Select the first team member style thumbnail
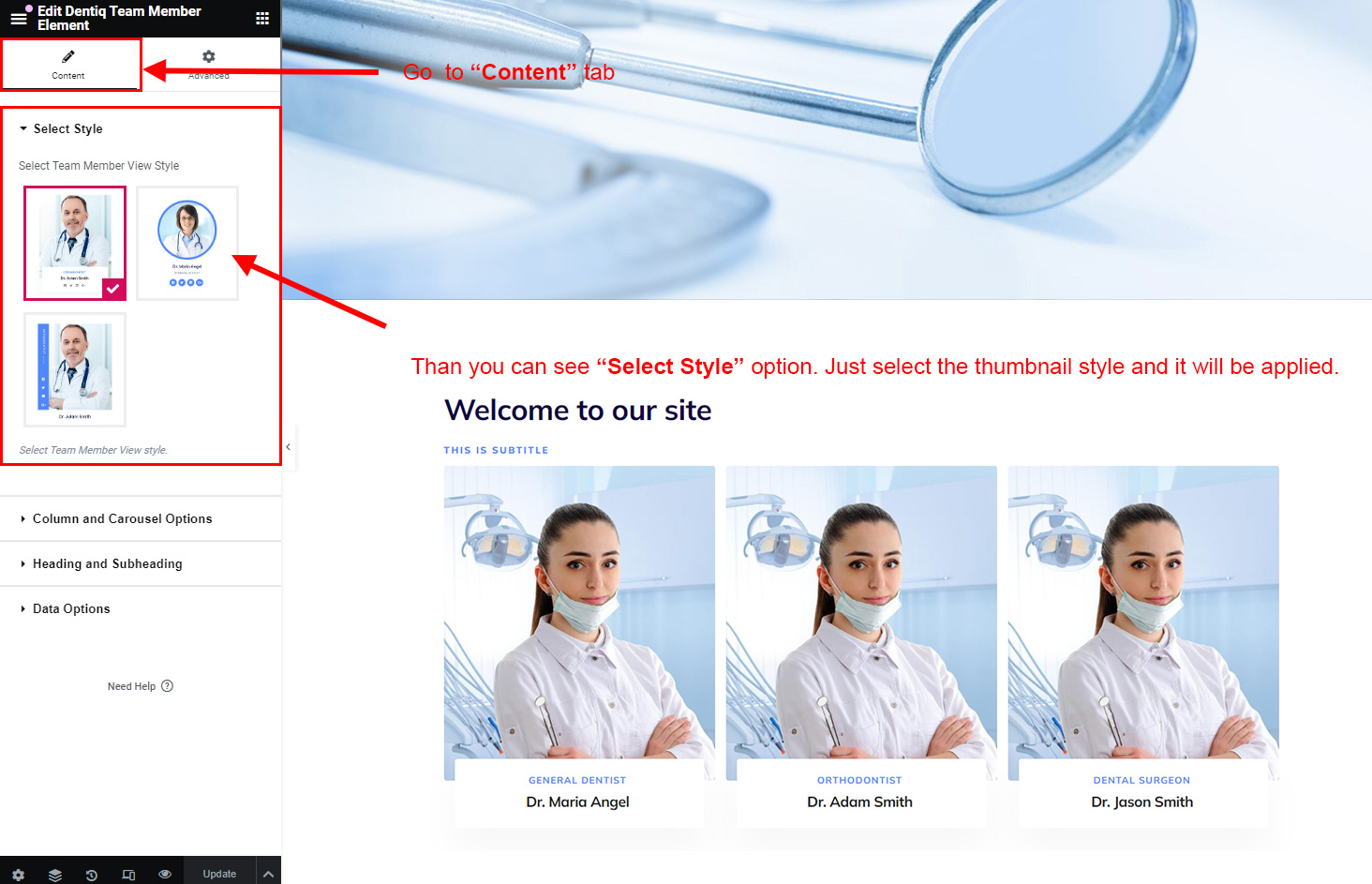This screenshot has width=1372, height=884. click(75, 243)
